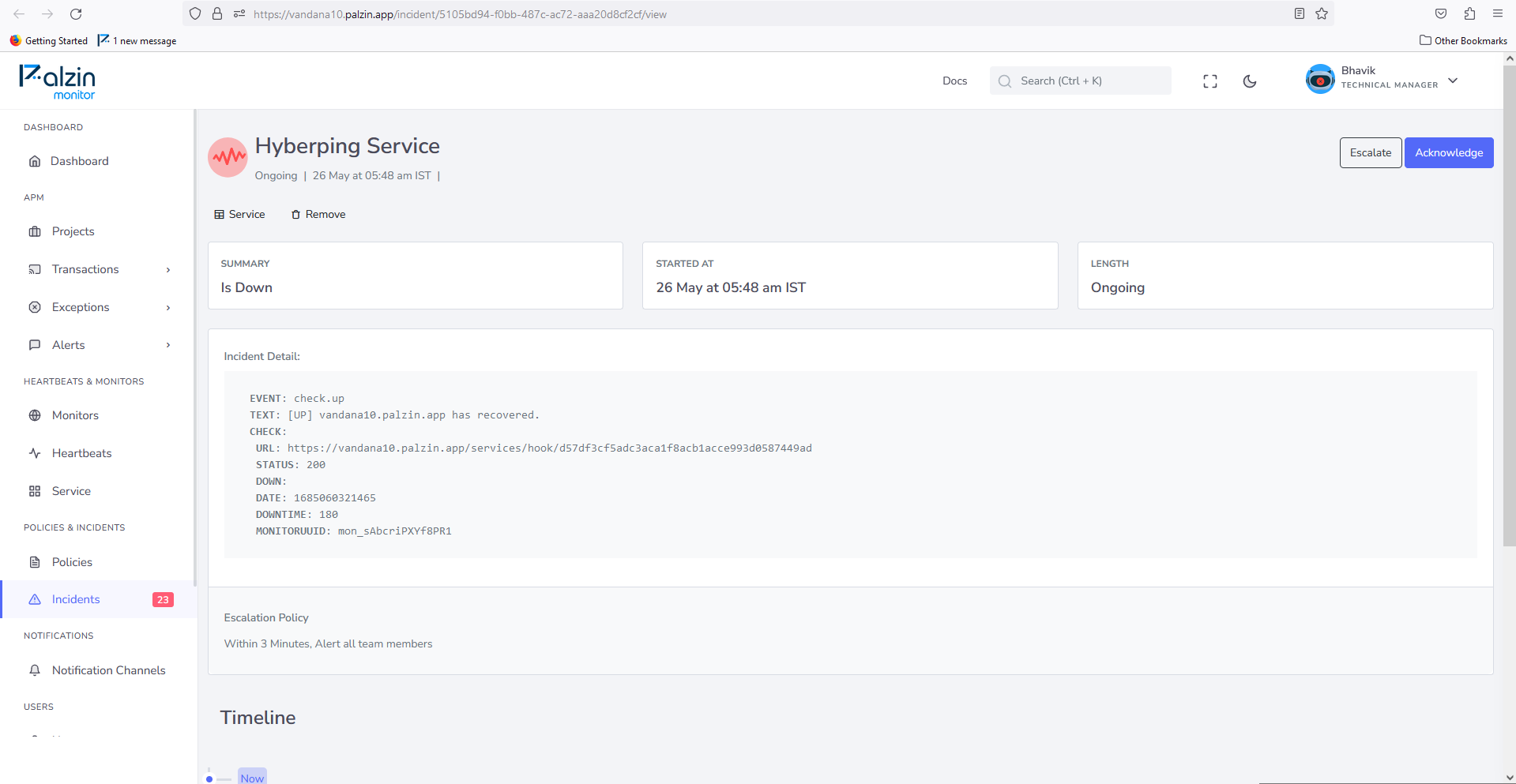The height and width of the screenshot is (784, 1516).
Task: Click Notification Channels bell icon
Action: coord(35,670)
